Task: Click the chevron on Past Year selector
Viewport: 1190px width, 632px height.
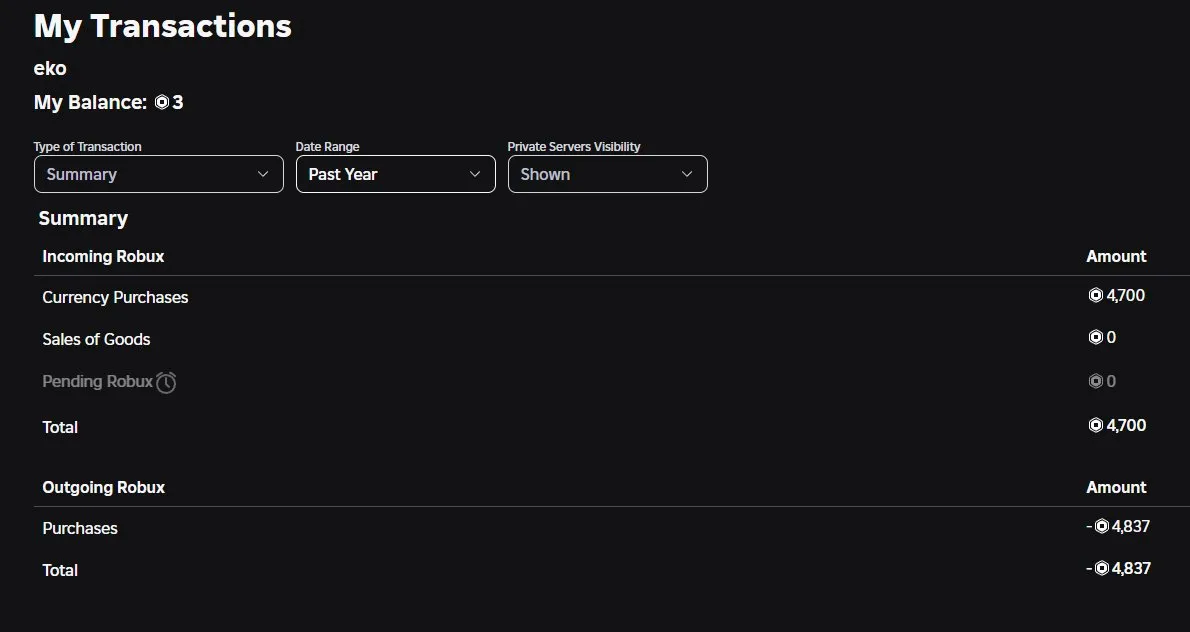Action: tap(475, 174)
